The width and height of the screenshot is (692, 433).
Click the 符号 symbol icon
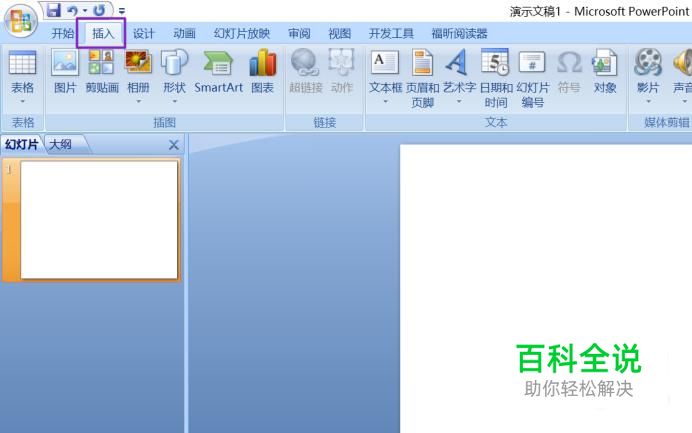point(569,72)
